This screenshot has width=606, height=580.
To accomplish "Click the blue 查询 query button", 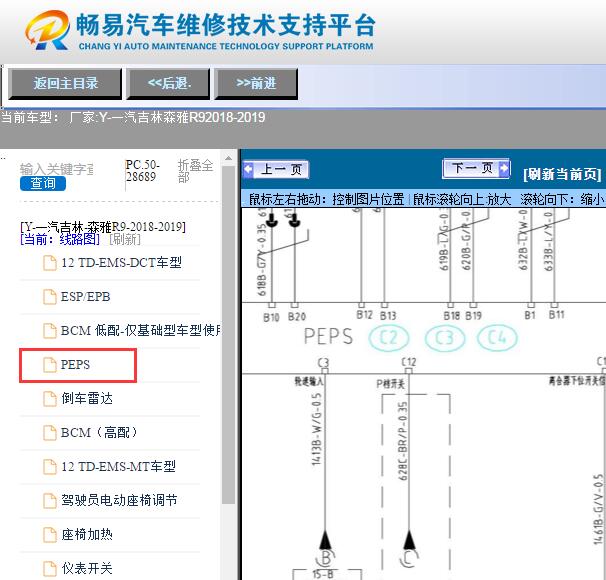I will click(x=43, y=183).
